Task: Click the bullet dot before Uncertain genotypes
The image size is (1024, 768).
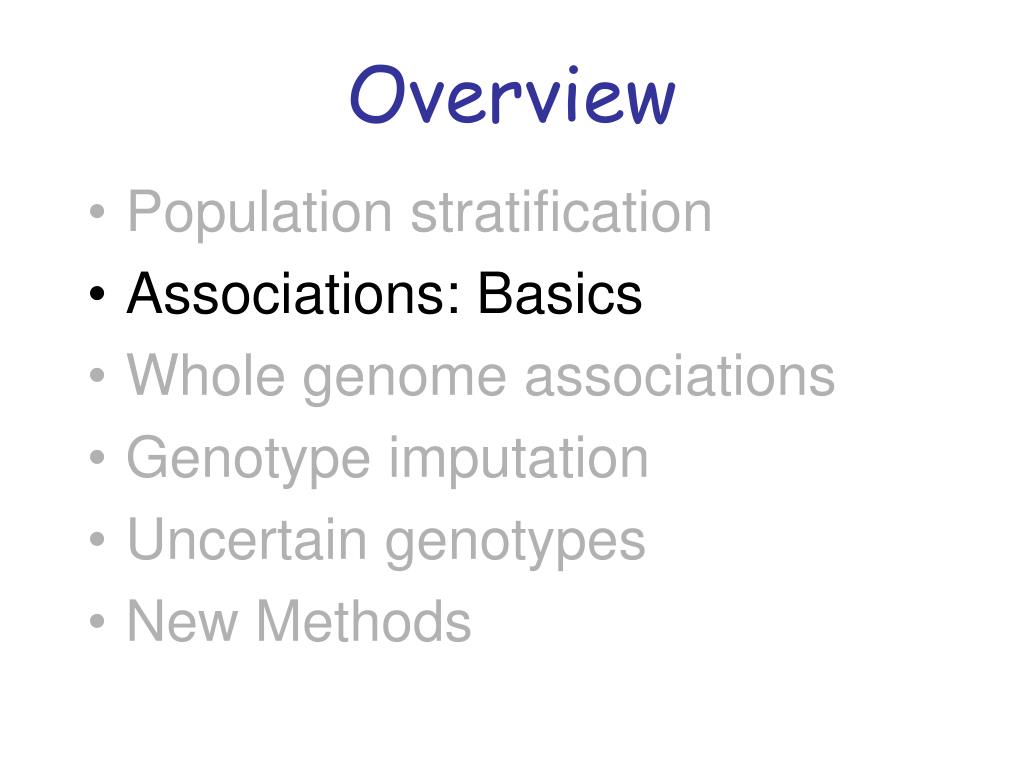Action: tap(97, 539)
